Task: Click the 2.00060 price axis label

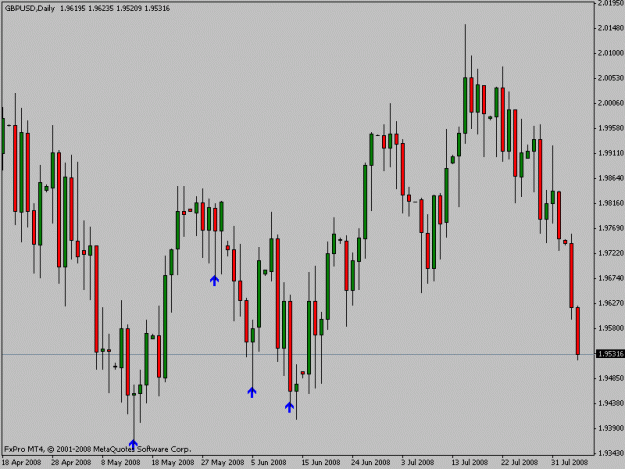Action: 611,103
